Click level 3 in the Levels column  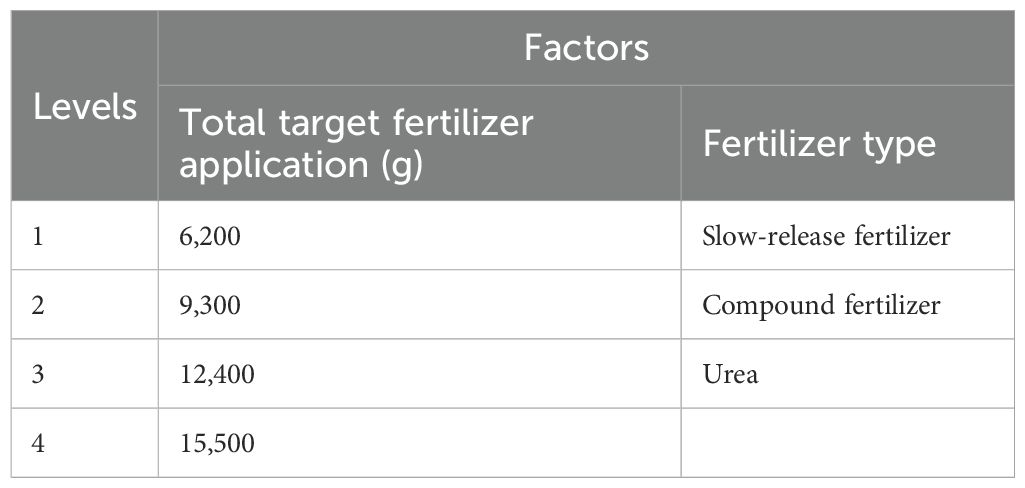coord(38,374)
